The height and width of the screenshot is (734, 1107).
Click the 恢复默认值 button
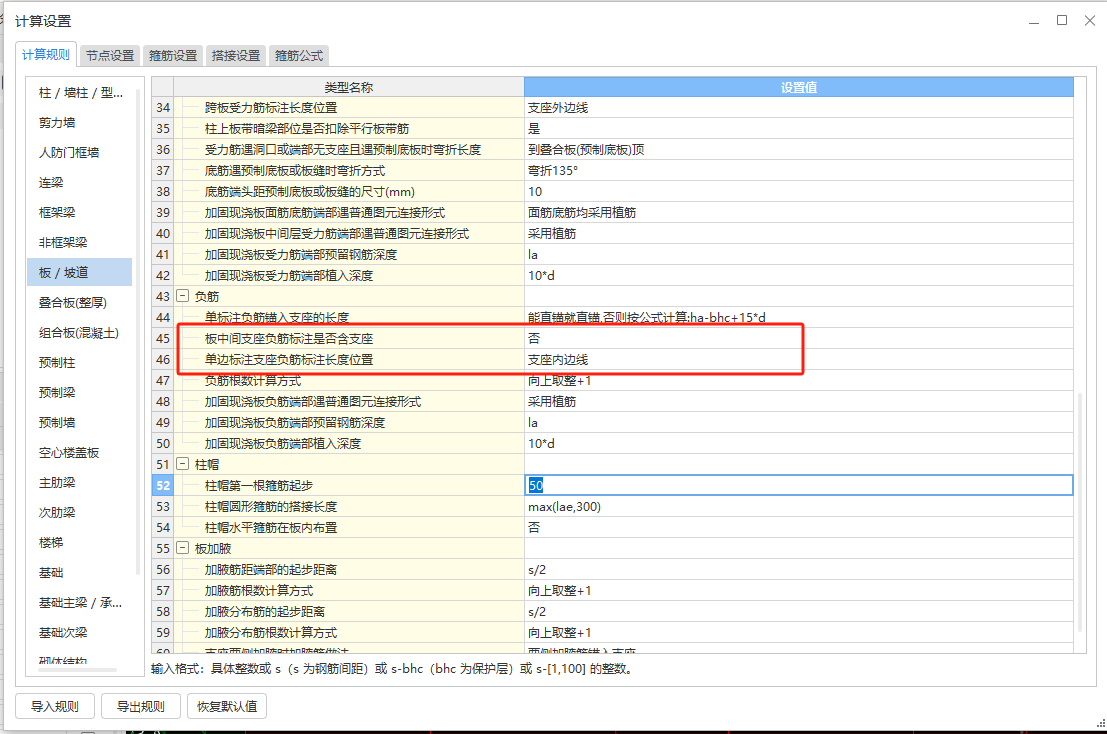pyautogui.click(x=227, y=706)
